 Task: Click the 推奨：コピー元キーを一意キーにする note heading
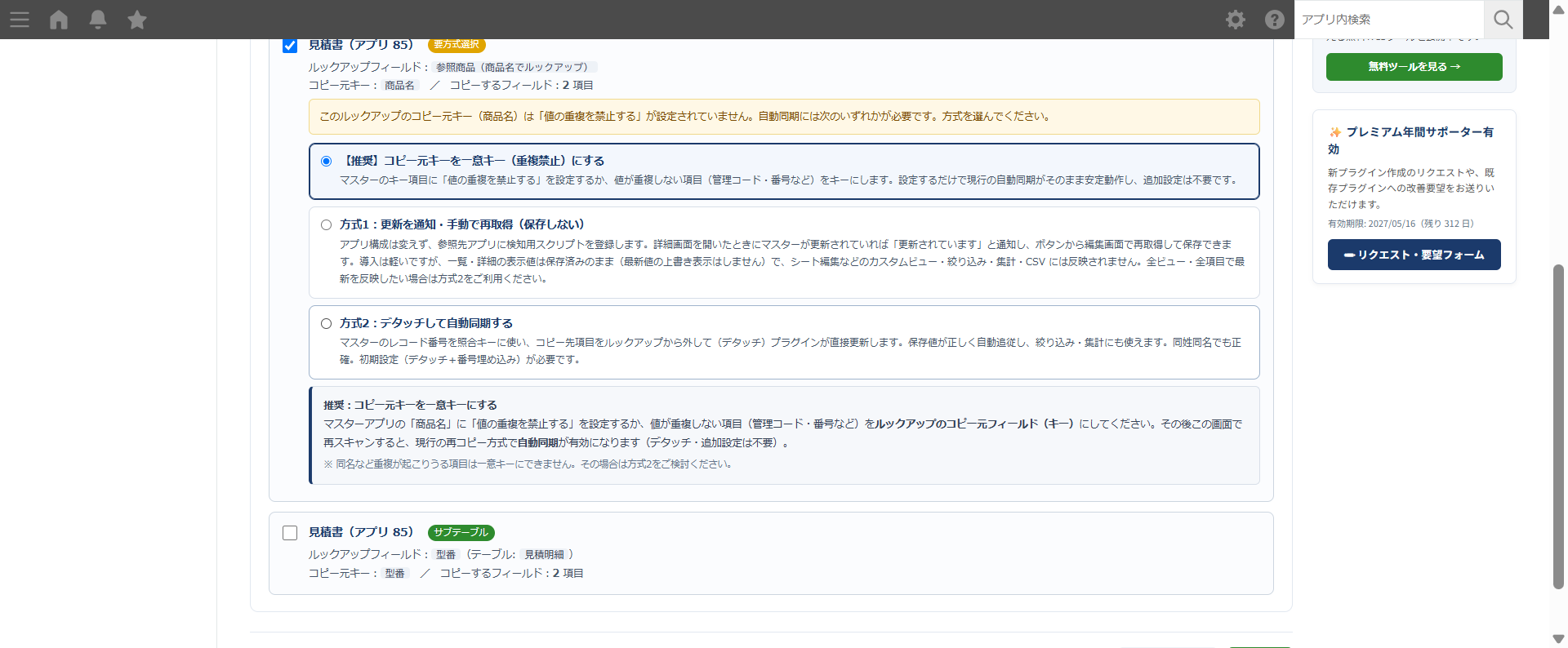coord(410,405)
